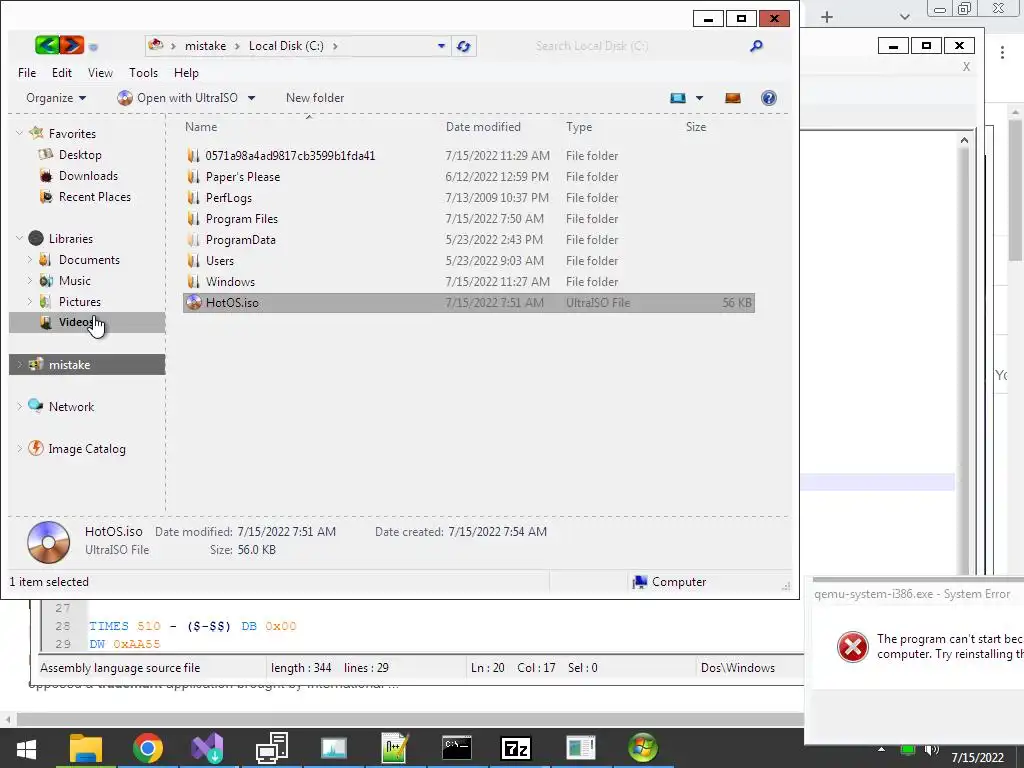Viewport: 1024px width, 768px height.
Task: Select the Paper's Please folder
Action: [468, 176]
